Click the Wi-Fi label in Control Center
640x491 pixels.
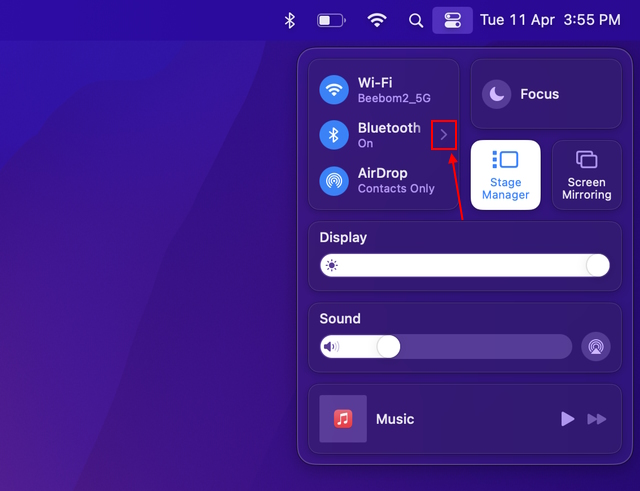click(x=375, y=83)
